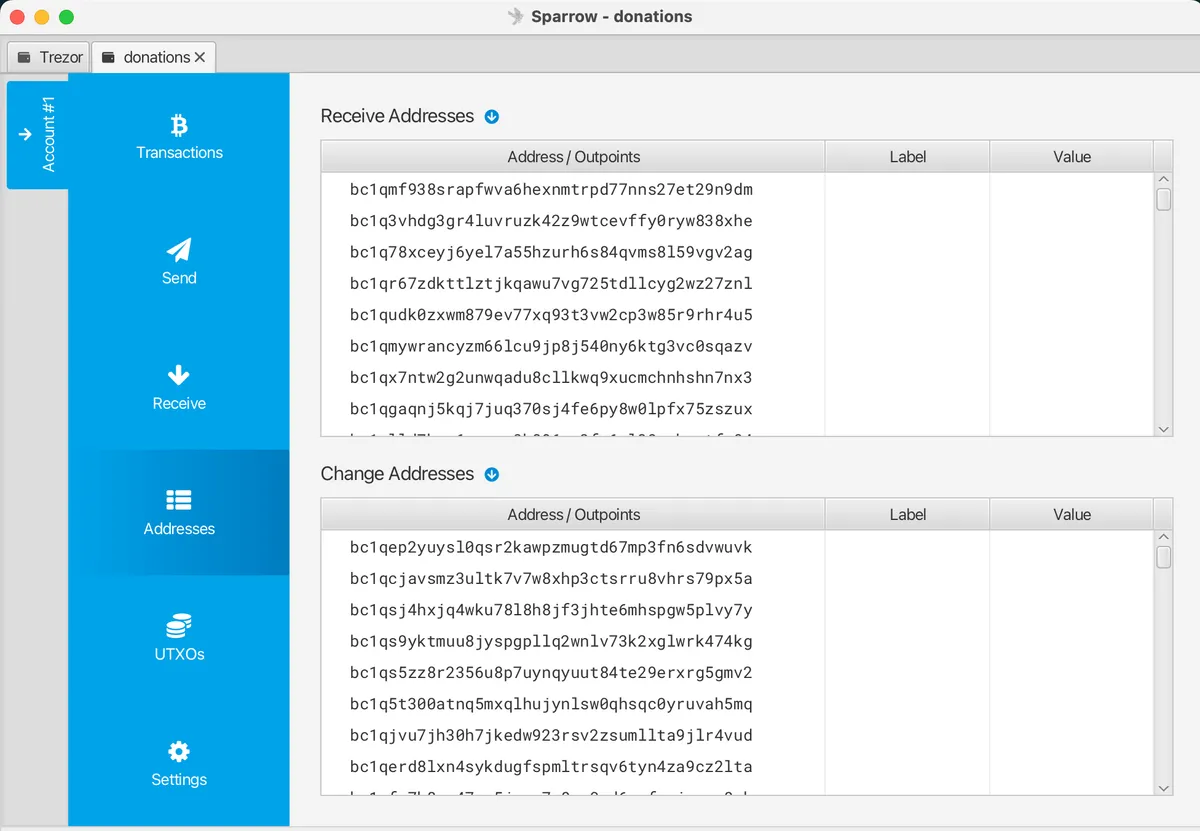Select change address bc1qsj4hxjq4wku78l8h8jf3jhte6mhspgw5plvy7y
The width and height of the screenshot is (1200, 831).
[x=551, y=610]
